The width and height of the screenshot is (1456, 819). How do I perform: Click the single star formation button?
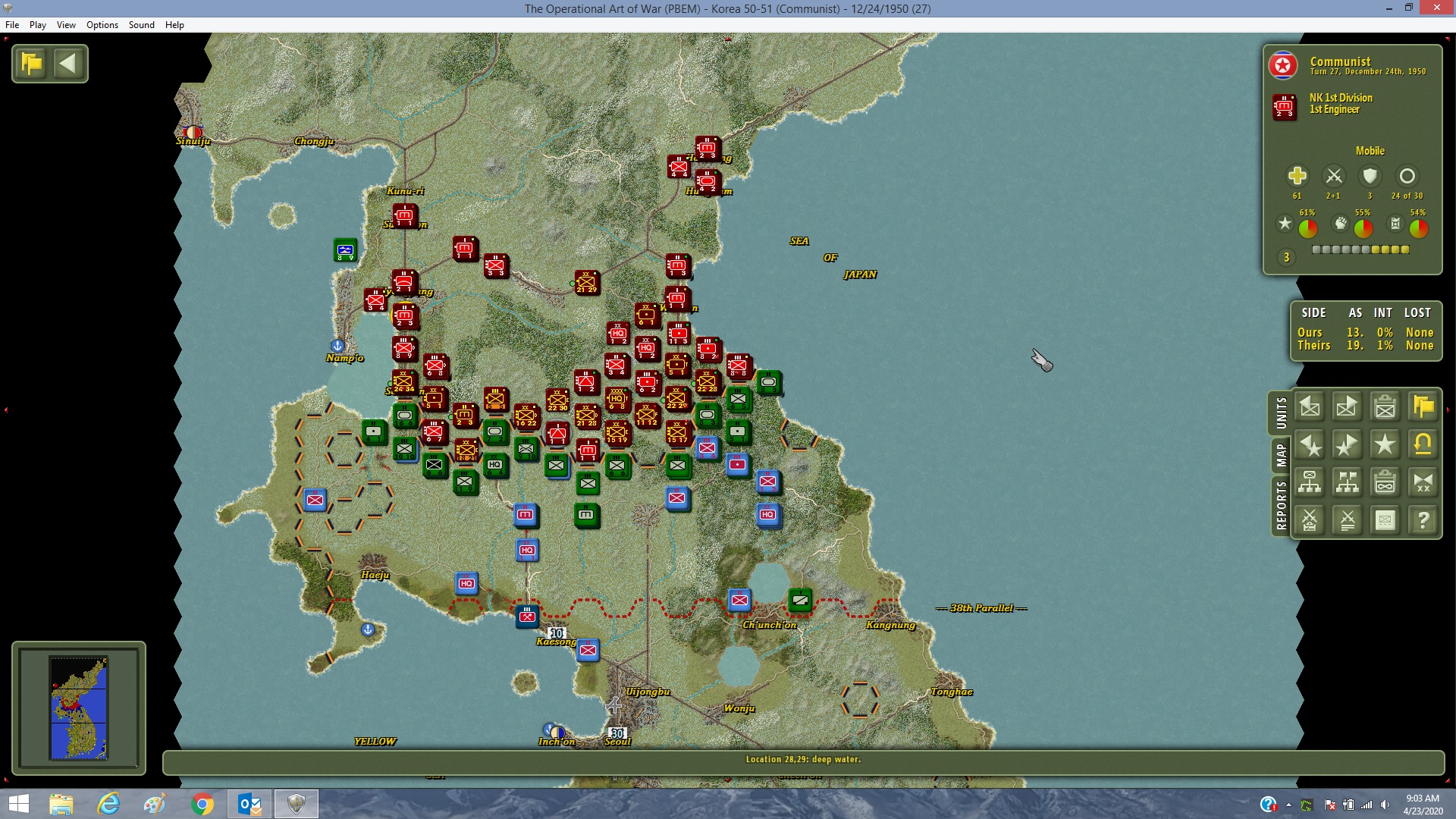coord(1385,445)
